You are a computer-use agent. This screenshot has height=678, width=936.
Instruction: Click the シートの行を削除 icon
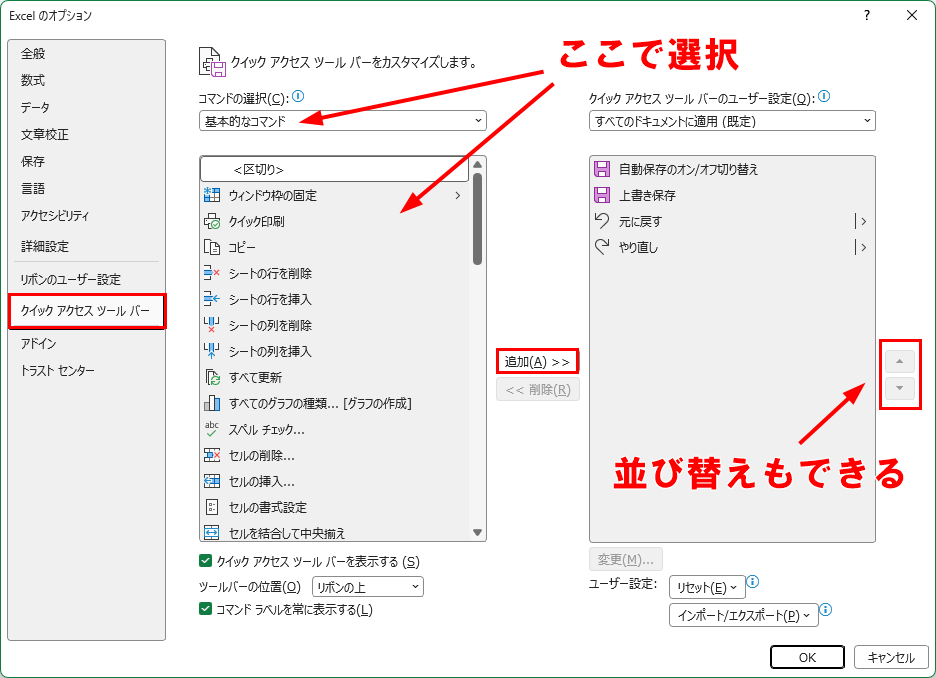[211, 273]
